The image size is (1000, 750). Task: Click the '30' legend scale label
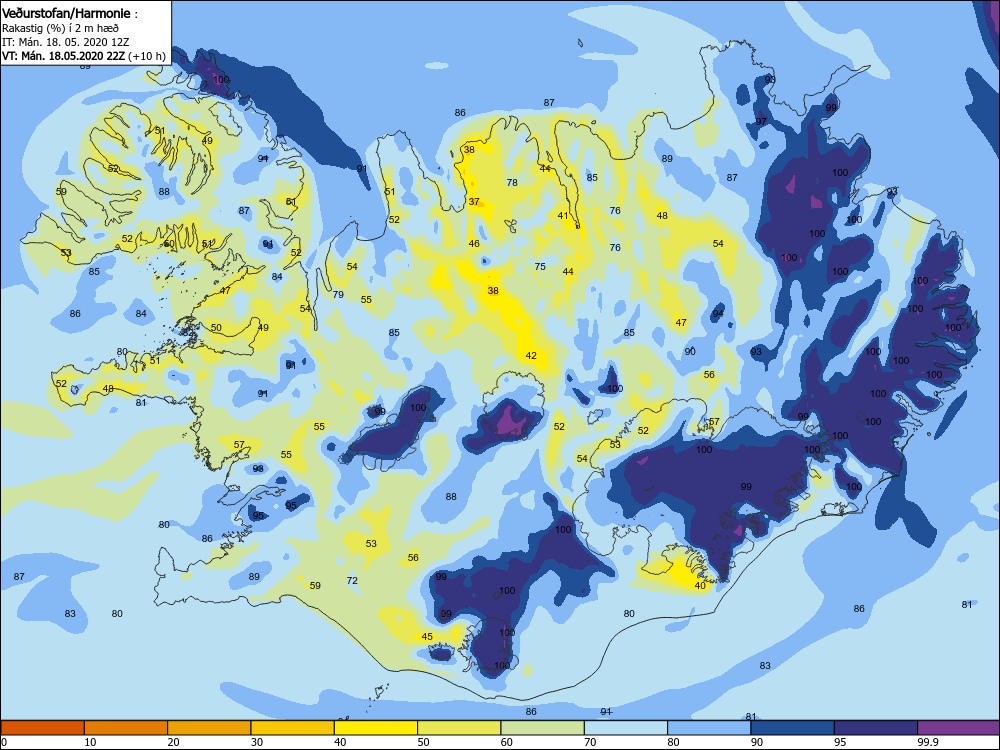257,742
